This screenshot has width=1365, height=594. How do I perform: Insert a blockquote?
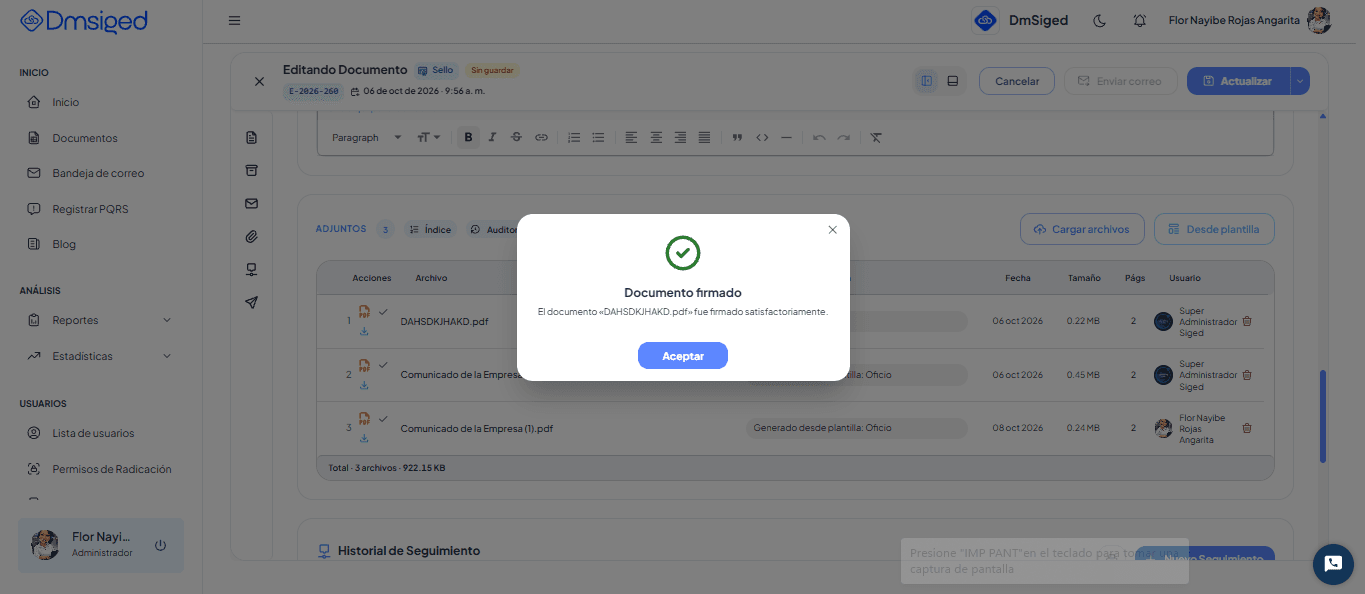[737, 137]
